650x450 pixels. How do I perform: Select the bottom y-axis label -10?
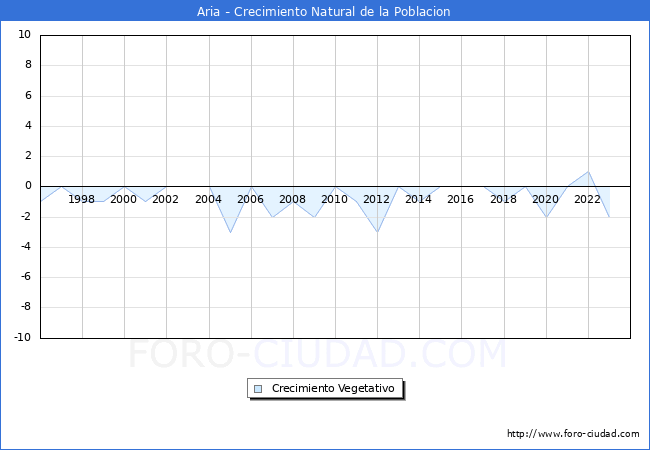(x=22, y=338)
